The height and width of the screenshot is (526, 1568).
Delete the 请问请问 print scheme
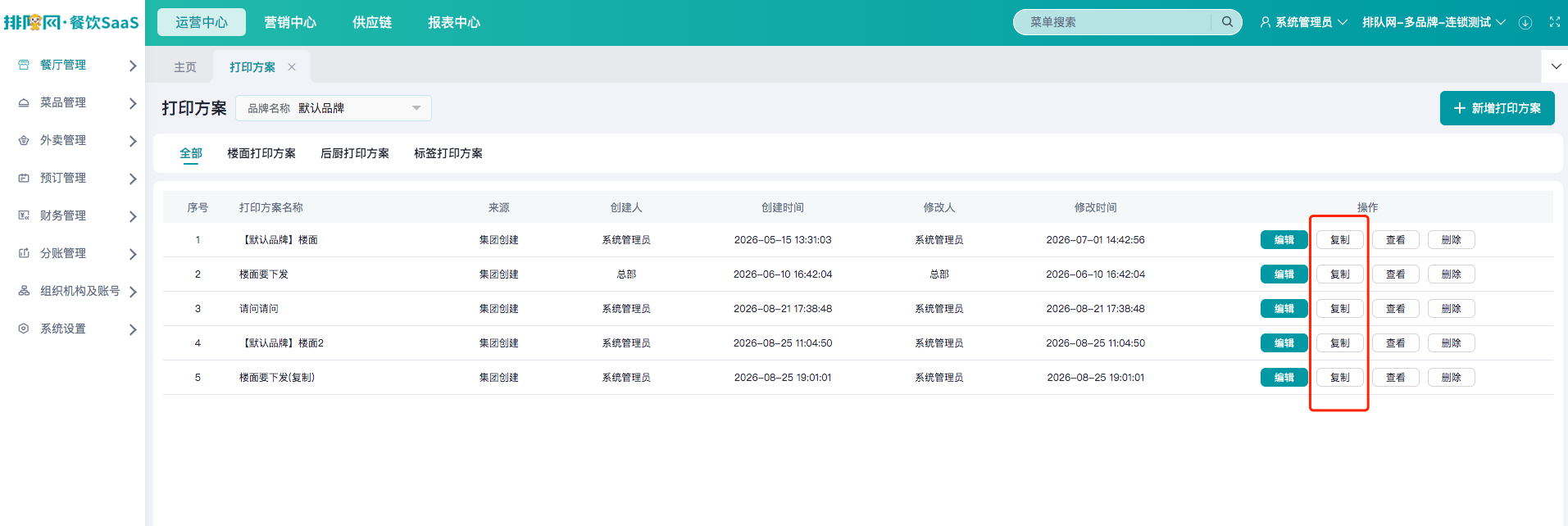1452,309
